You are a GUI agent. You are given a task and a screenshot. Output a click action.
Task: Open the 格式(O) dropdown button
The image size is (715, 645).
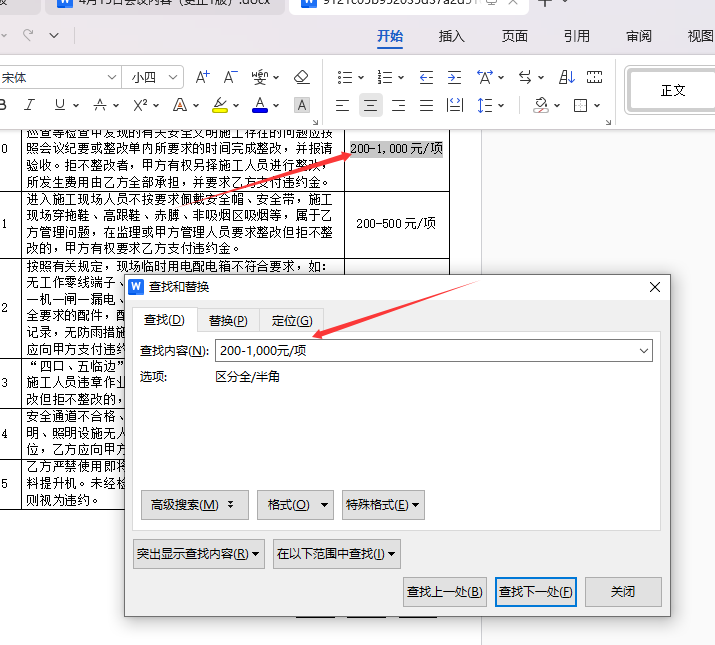(x=295, y=505)
